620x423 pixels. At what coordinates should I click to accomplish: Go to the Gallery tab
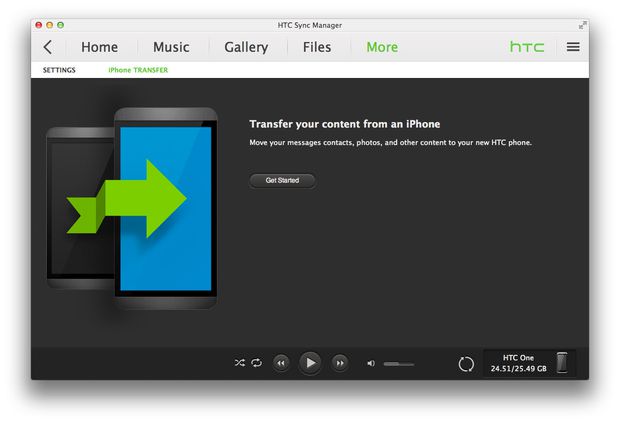click(x=246, y=47)
